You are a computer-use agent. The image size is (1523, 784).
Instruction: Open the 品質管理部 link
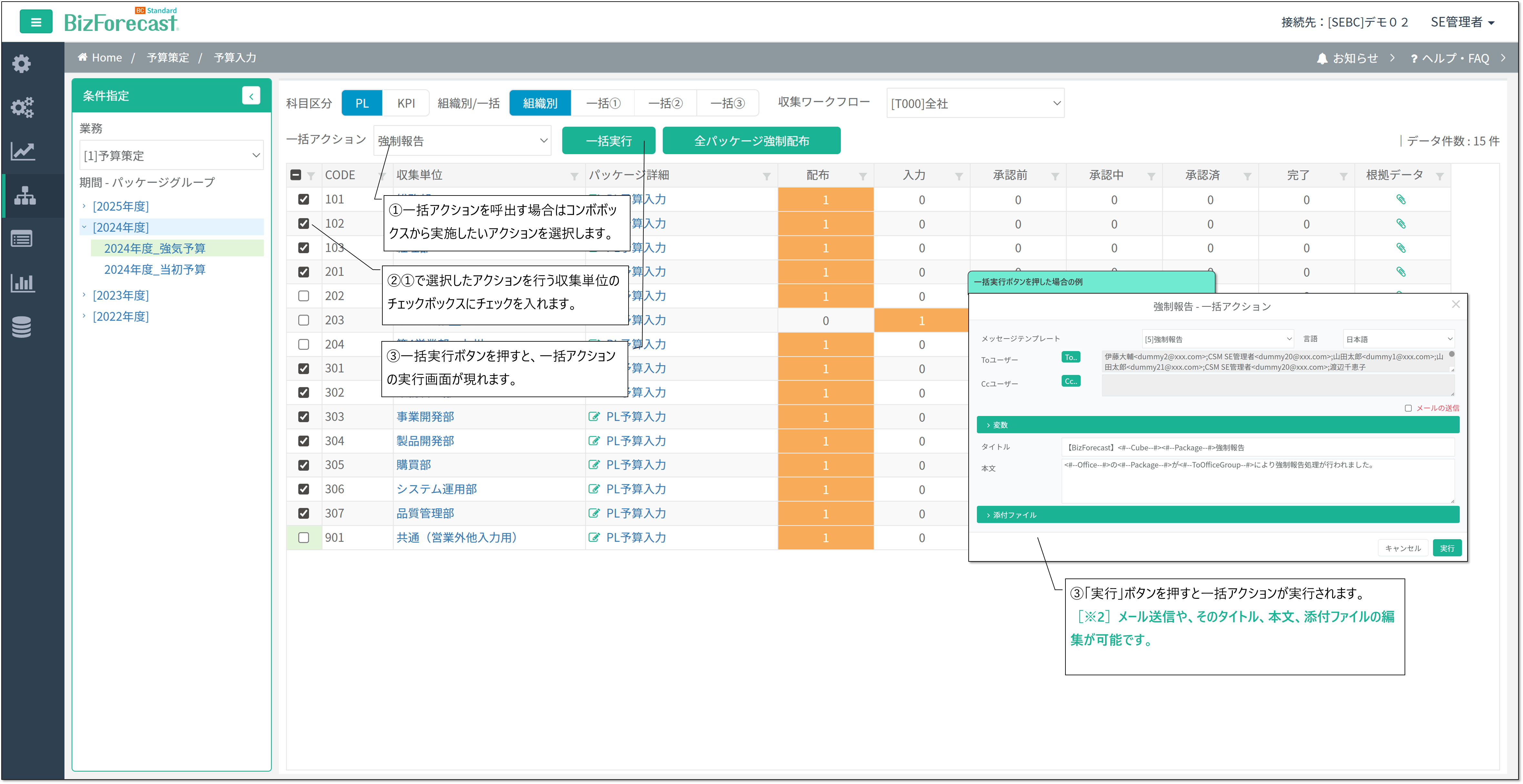pyautogui.click(x=425, y=513)
